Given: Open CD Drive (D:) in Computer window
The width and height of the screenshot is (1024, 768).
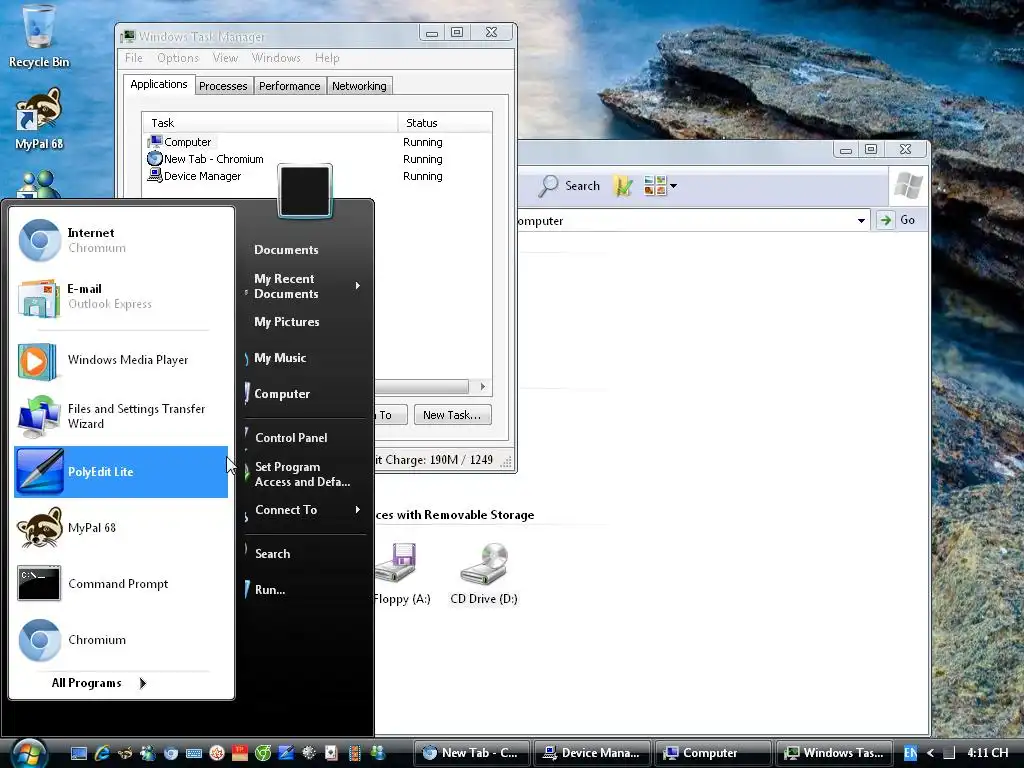Looking at the screenshot, I should pos(484,573).
